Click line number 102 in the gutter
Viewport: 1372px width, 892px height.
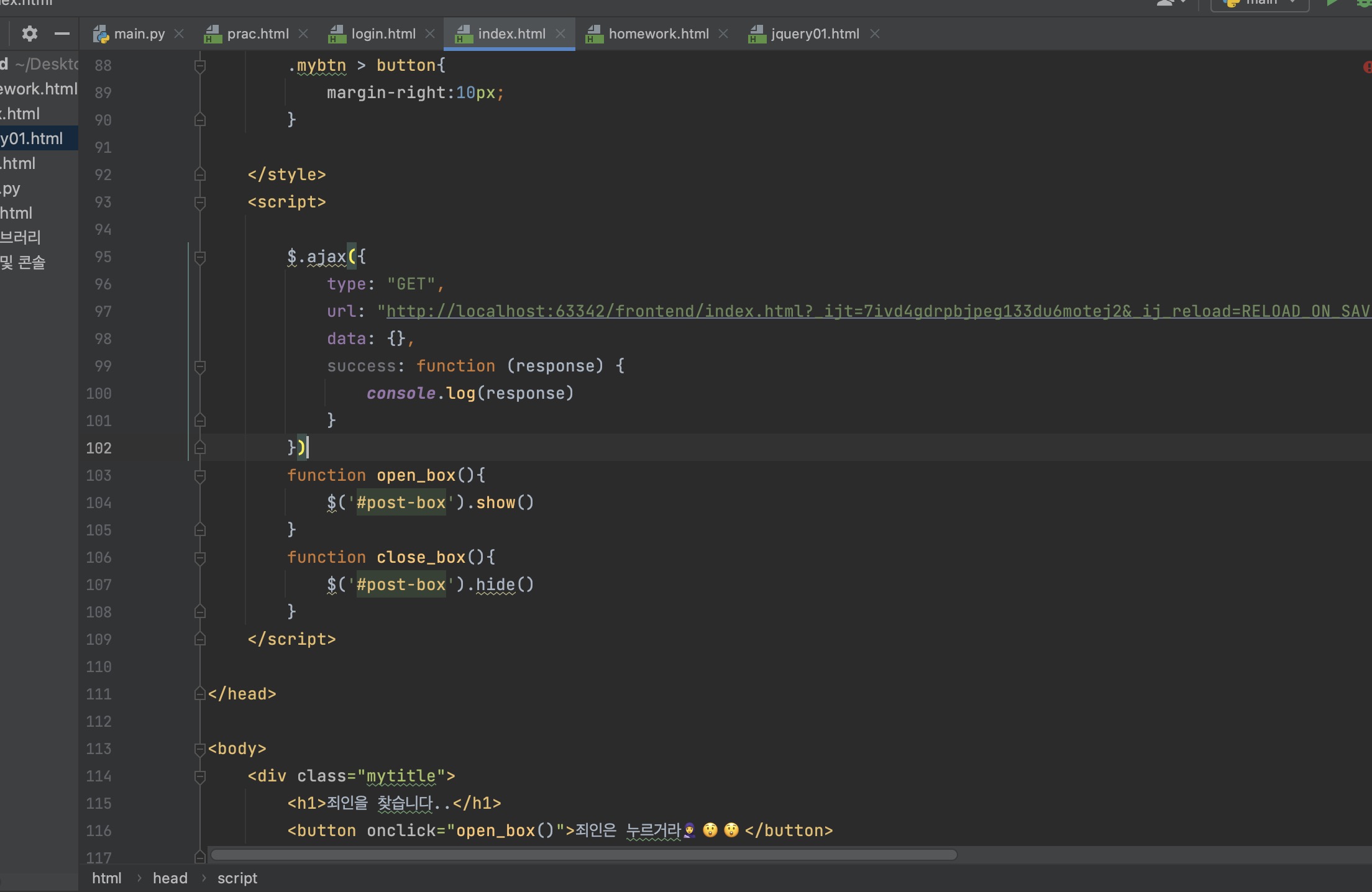[x=99, y=448]
